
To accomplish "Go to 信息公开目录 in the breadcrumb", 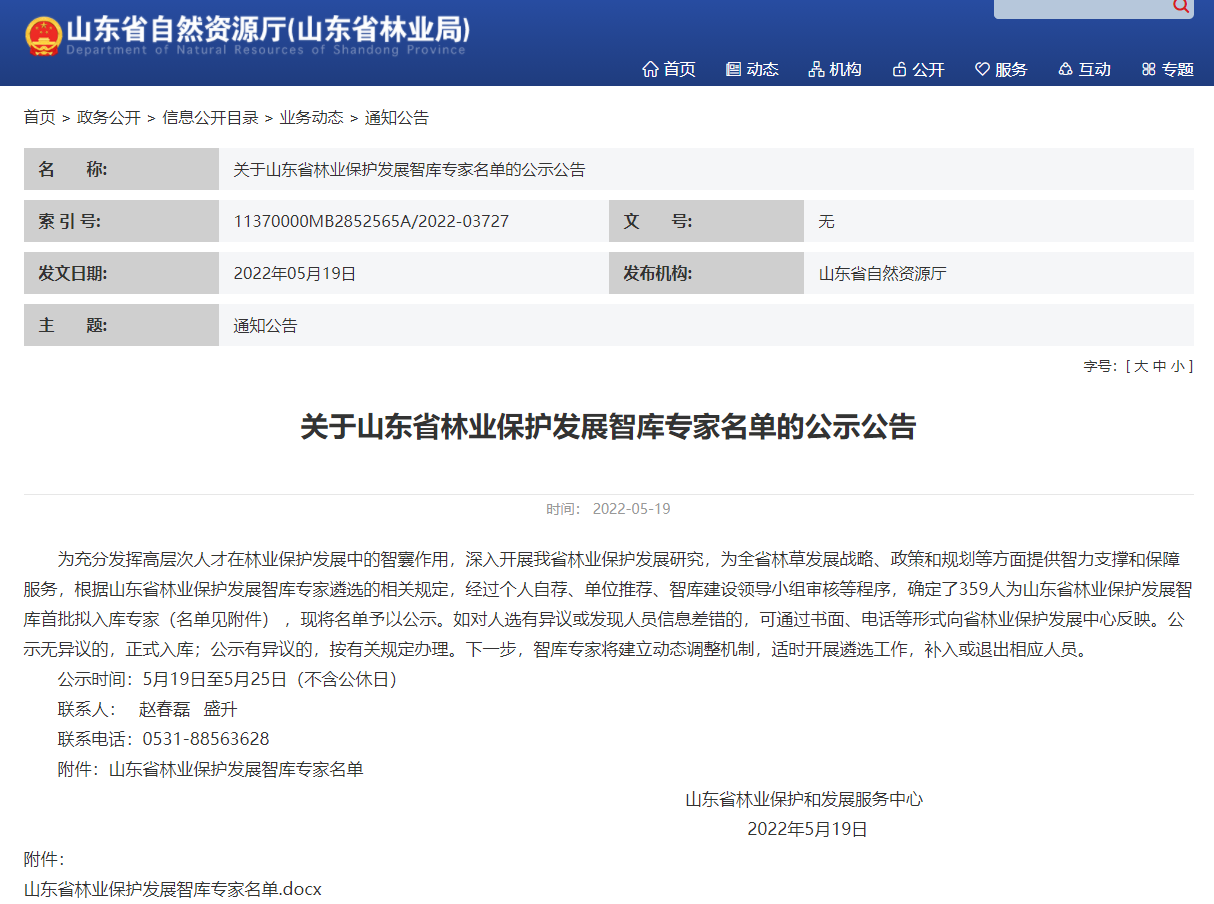I will coord(210,118).
